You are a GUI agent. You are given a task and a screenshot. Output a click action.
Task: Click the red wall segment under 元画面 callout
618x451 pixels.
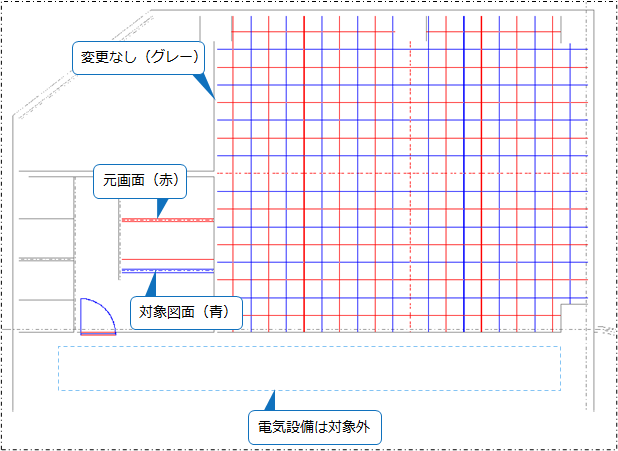[166, 219]
